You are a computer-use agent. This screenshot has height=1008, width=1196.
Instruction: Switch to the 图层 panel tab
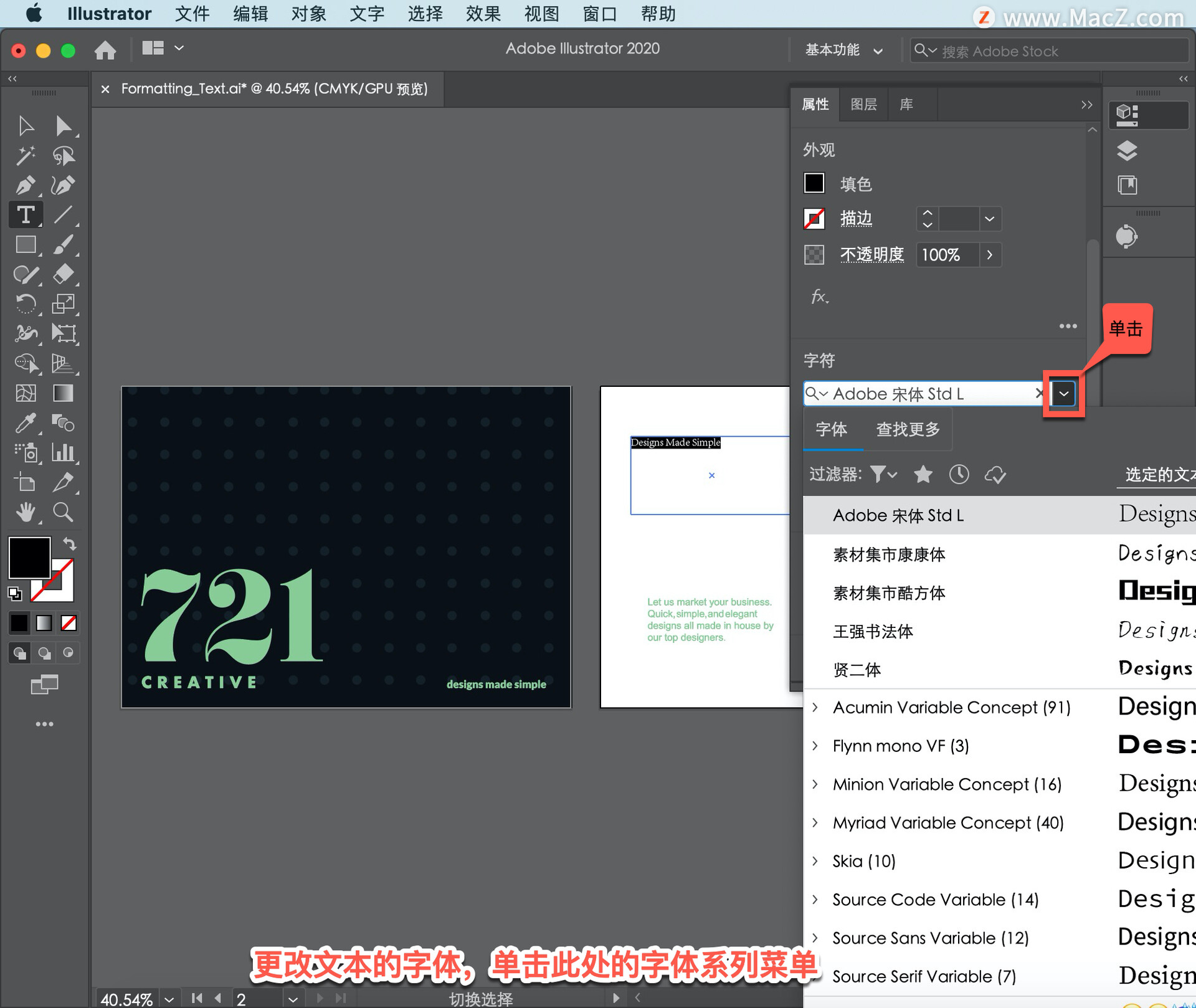pos(863,104)
